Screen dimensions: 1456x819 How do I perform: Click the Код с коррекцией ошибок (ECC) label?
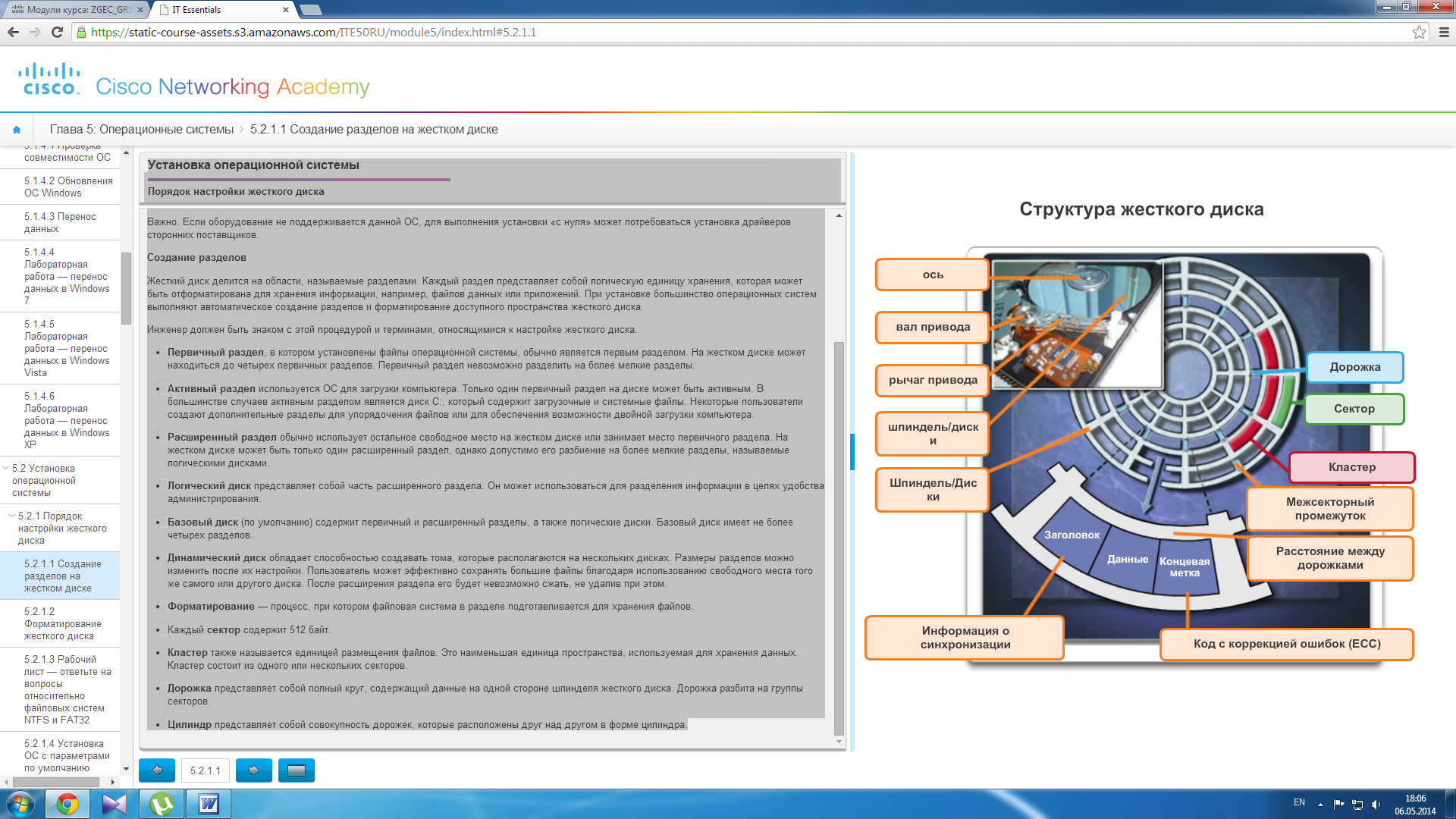[x=1287, y=644]
